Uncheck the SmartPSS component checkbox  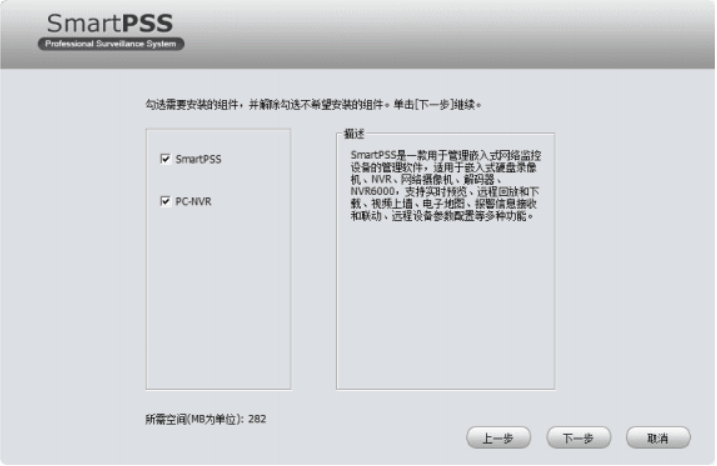tap(165, 158)
